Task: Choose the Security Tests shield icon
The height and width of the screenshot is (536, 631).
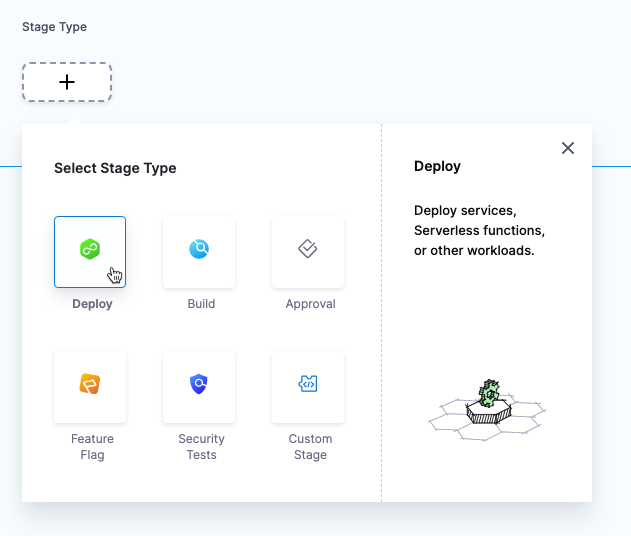Action: click(199, 384)
